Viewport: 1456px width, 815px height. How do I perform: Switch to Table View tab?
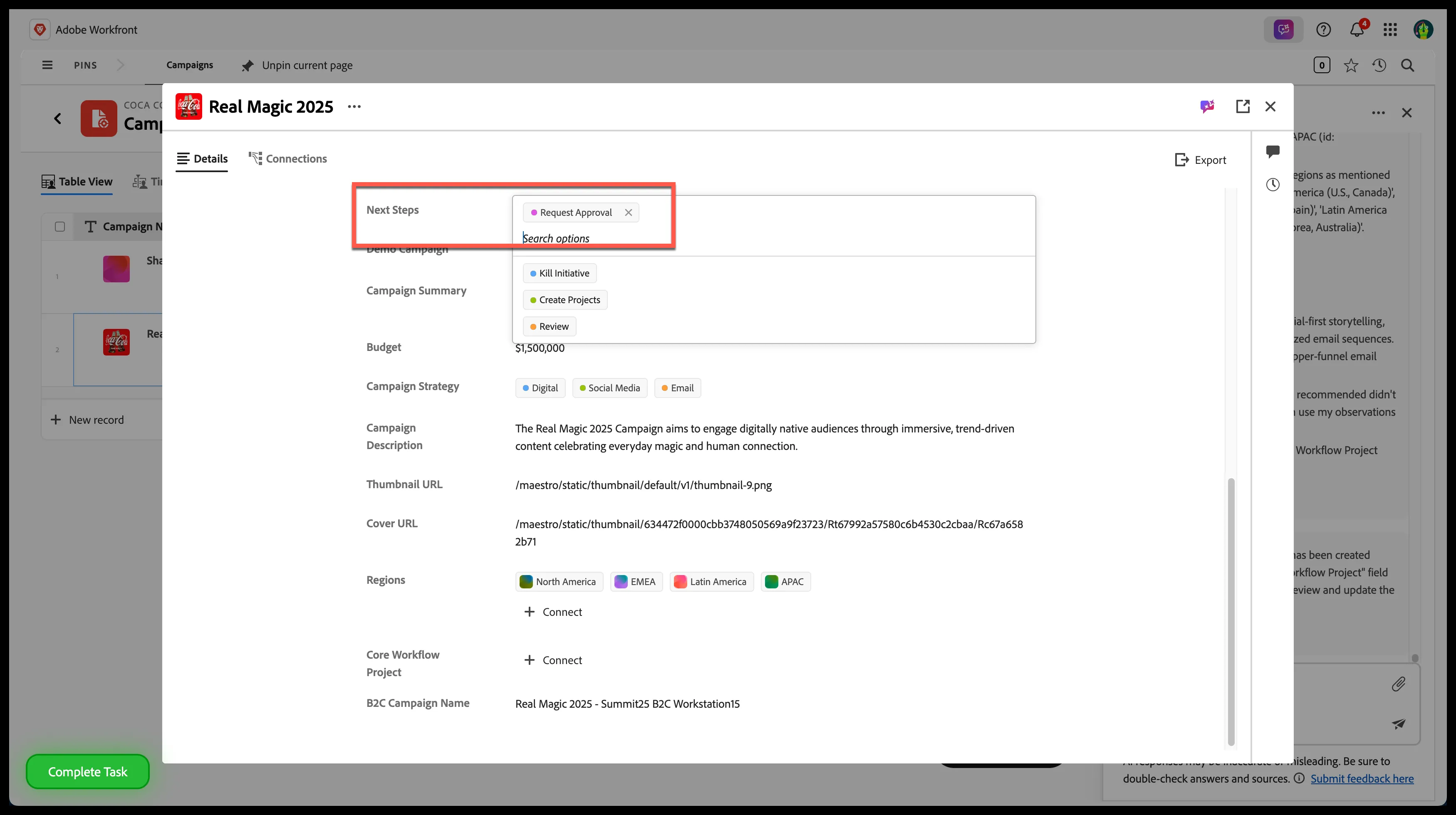tap(77, 182)
